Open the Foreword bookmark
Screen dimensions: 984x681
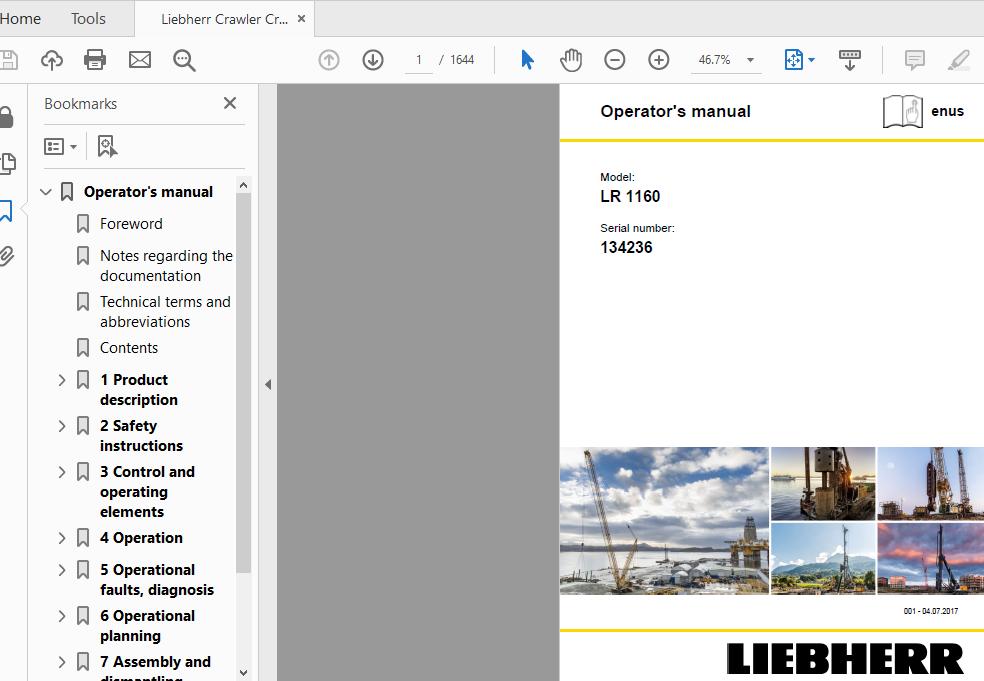(x=131, y=223)
